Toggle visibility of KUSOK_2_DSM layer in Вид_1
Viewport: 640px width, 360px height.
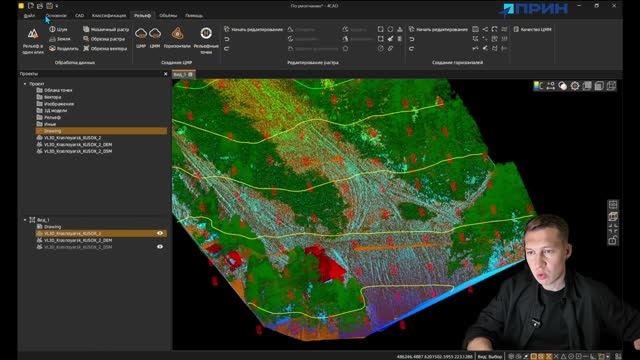click(x=160, y=247)
